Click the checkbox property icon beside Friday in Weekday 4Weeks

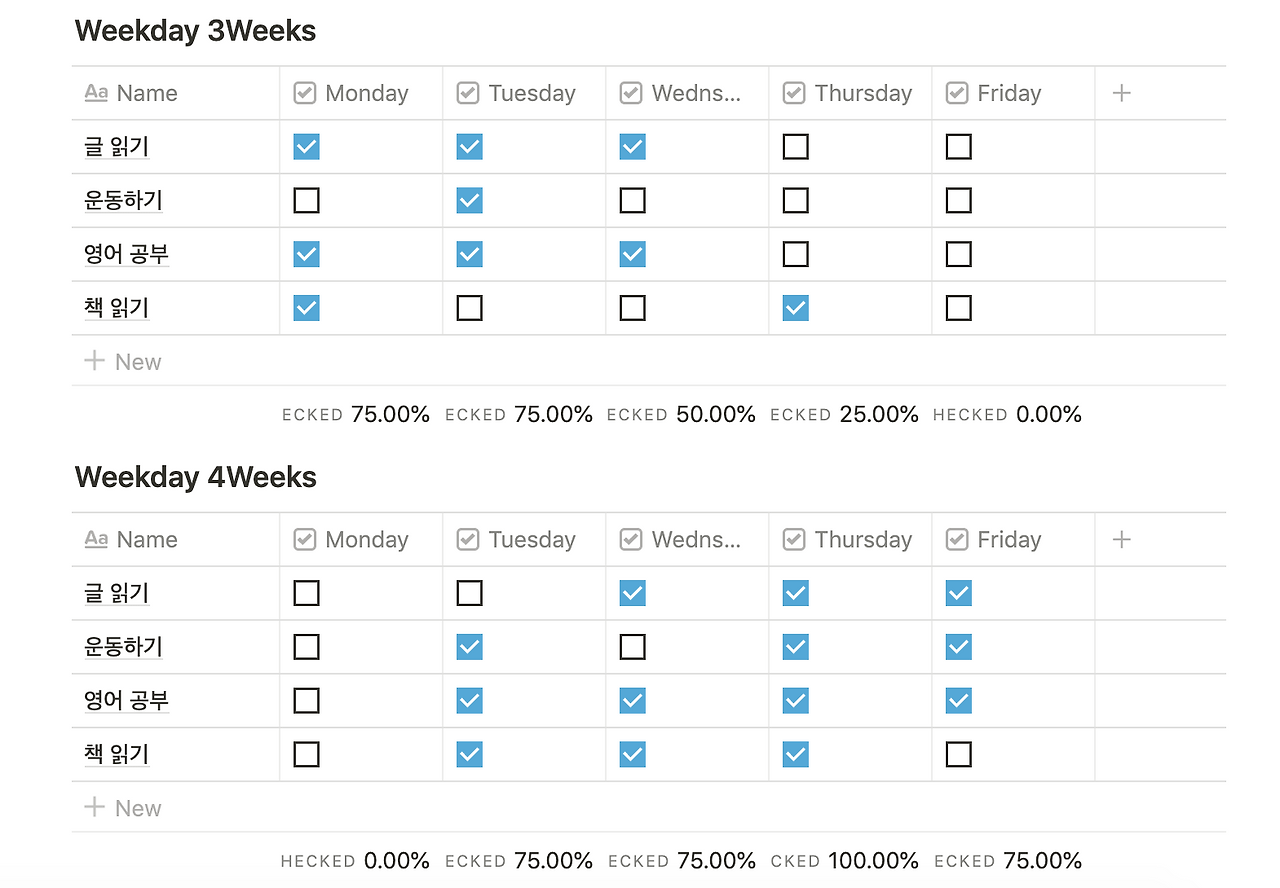[x=957, y=539]
